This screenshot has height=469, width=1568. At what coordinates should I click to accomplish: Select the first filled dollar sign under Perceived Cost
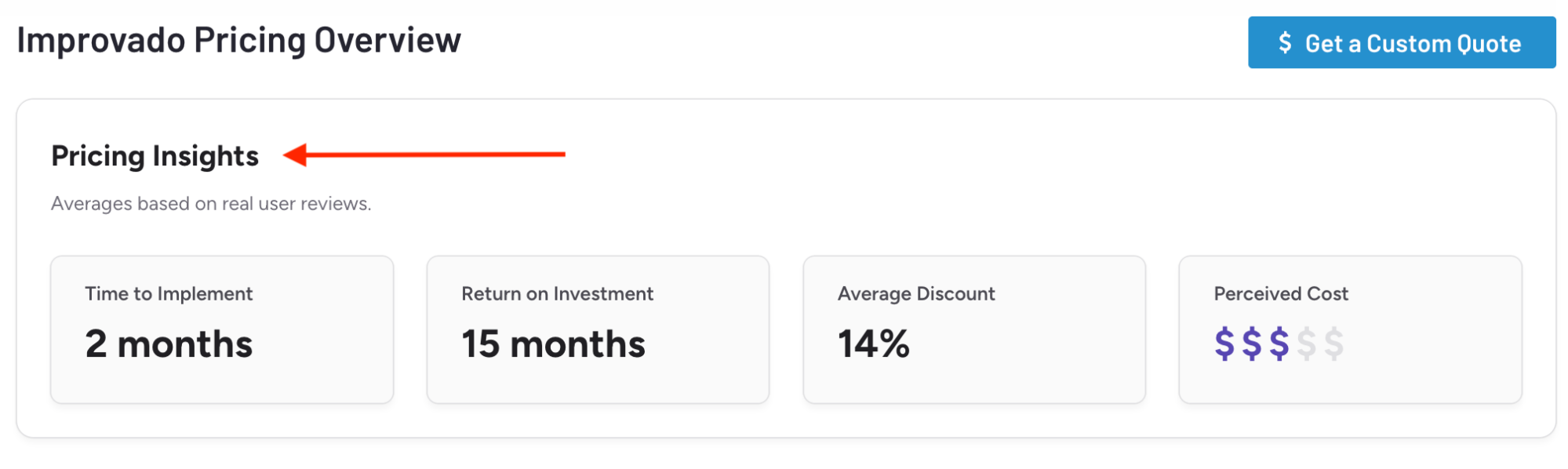[1224, 344]
